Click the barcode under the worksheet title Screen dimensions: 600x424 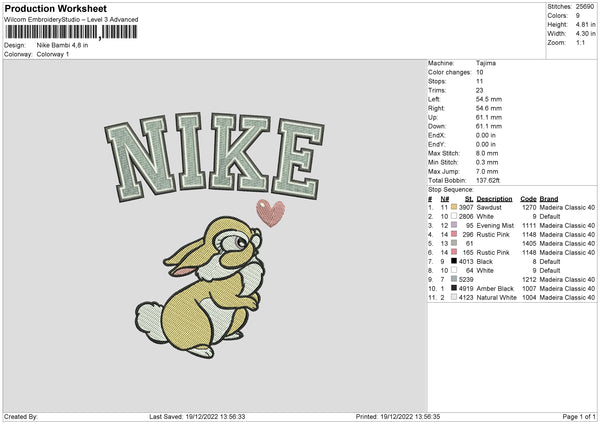pyautogui.click(x=68, y=35)
